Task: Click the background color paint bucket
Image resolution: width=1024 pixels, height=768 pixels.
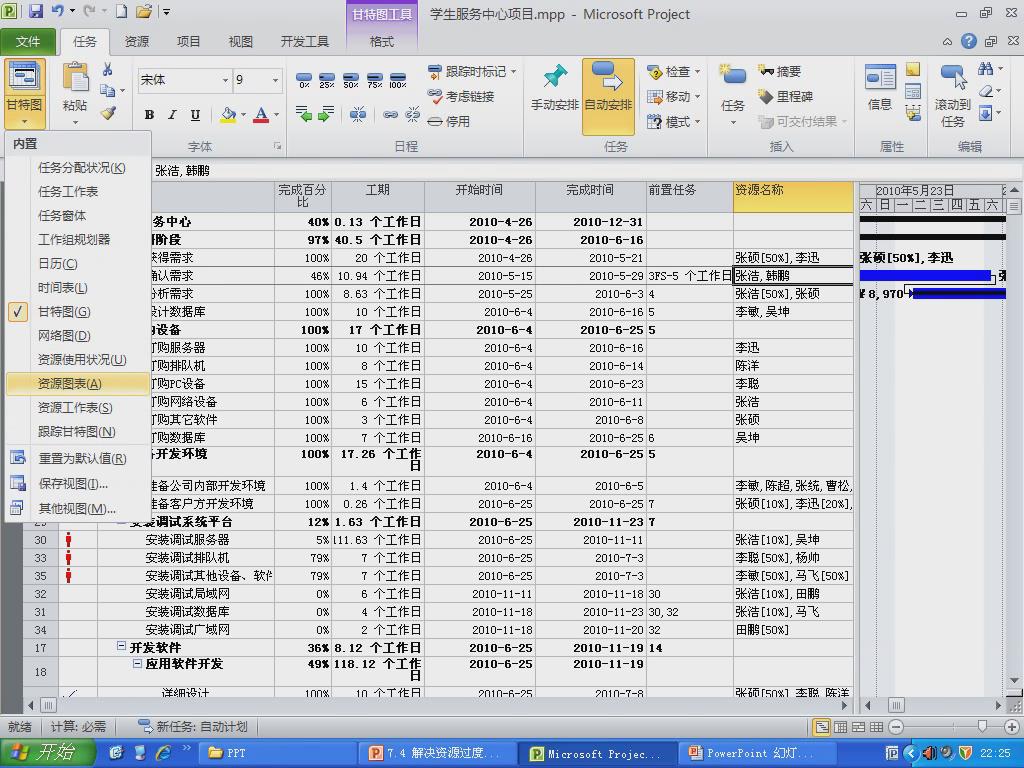Action: click(x=228, y=115)
